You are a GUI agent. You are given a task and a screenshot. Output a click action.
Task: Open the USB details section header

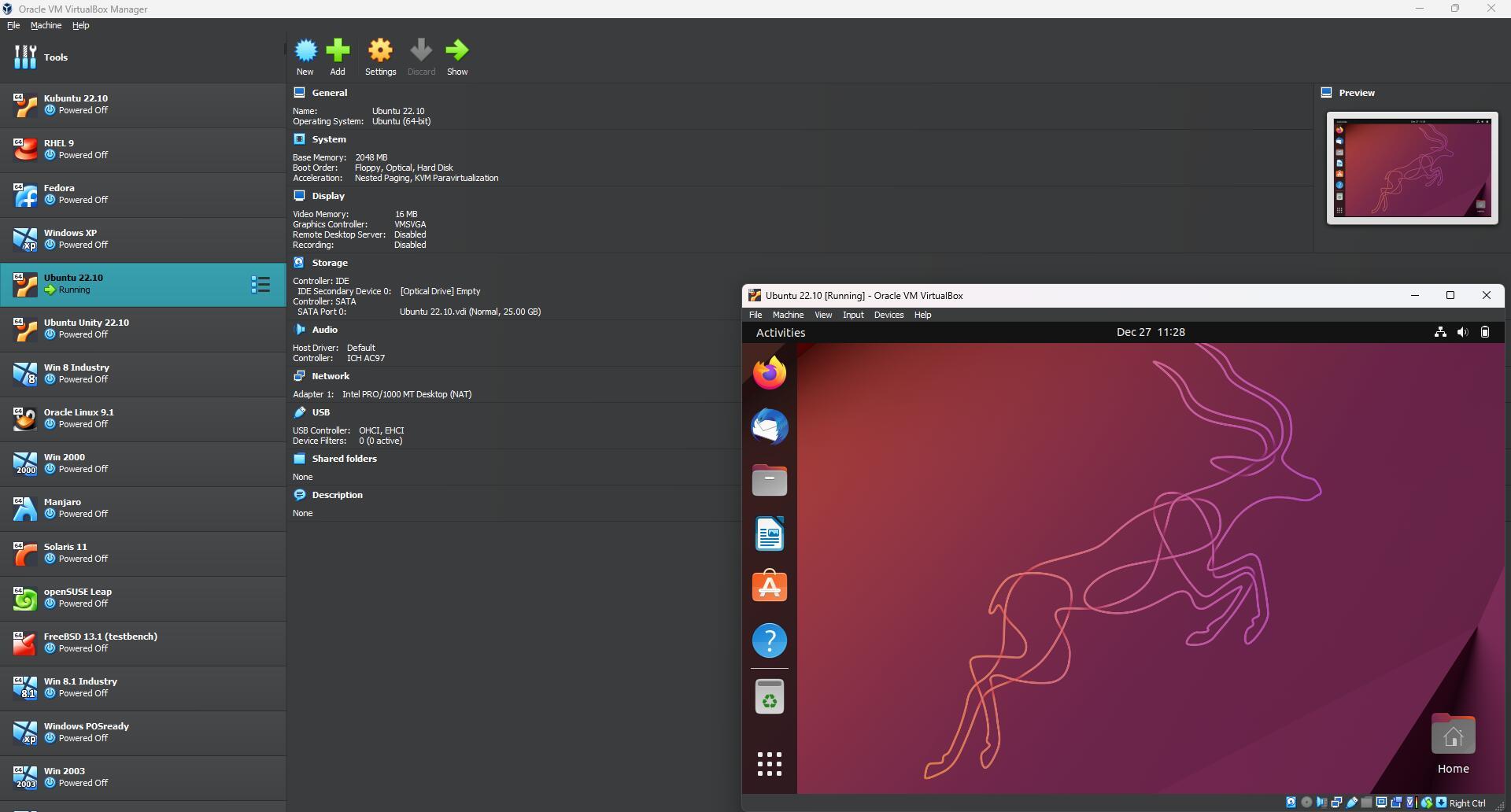coord(321,412)
